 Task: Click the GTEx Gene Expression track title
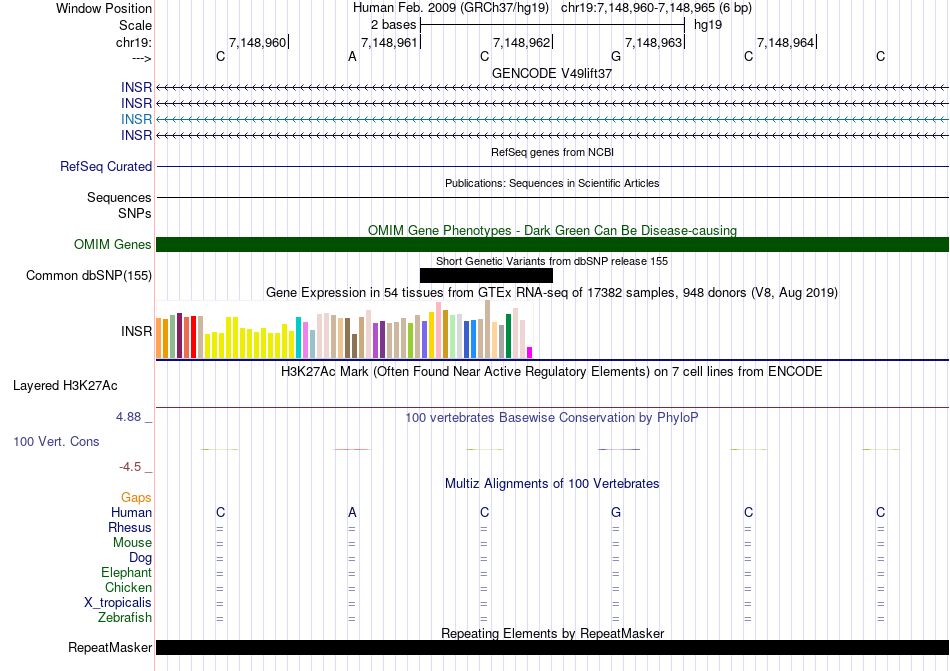(552, 293)
